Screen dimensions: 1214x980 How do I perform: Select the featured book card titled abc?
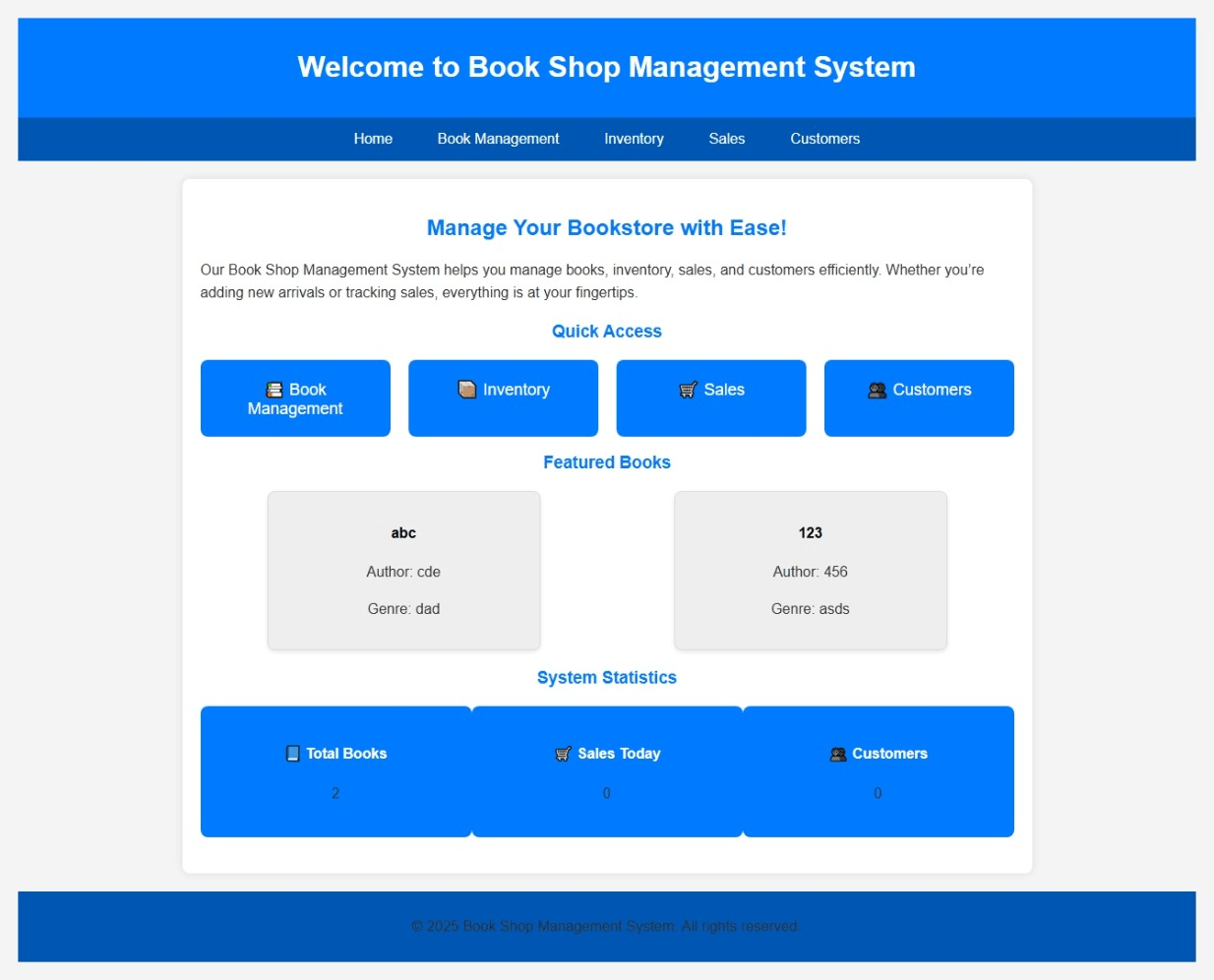point(403,571)
